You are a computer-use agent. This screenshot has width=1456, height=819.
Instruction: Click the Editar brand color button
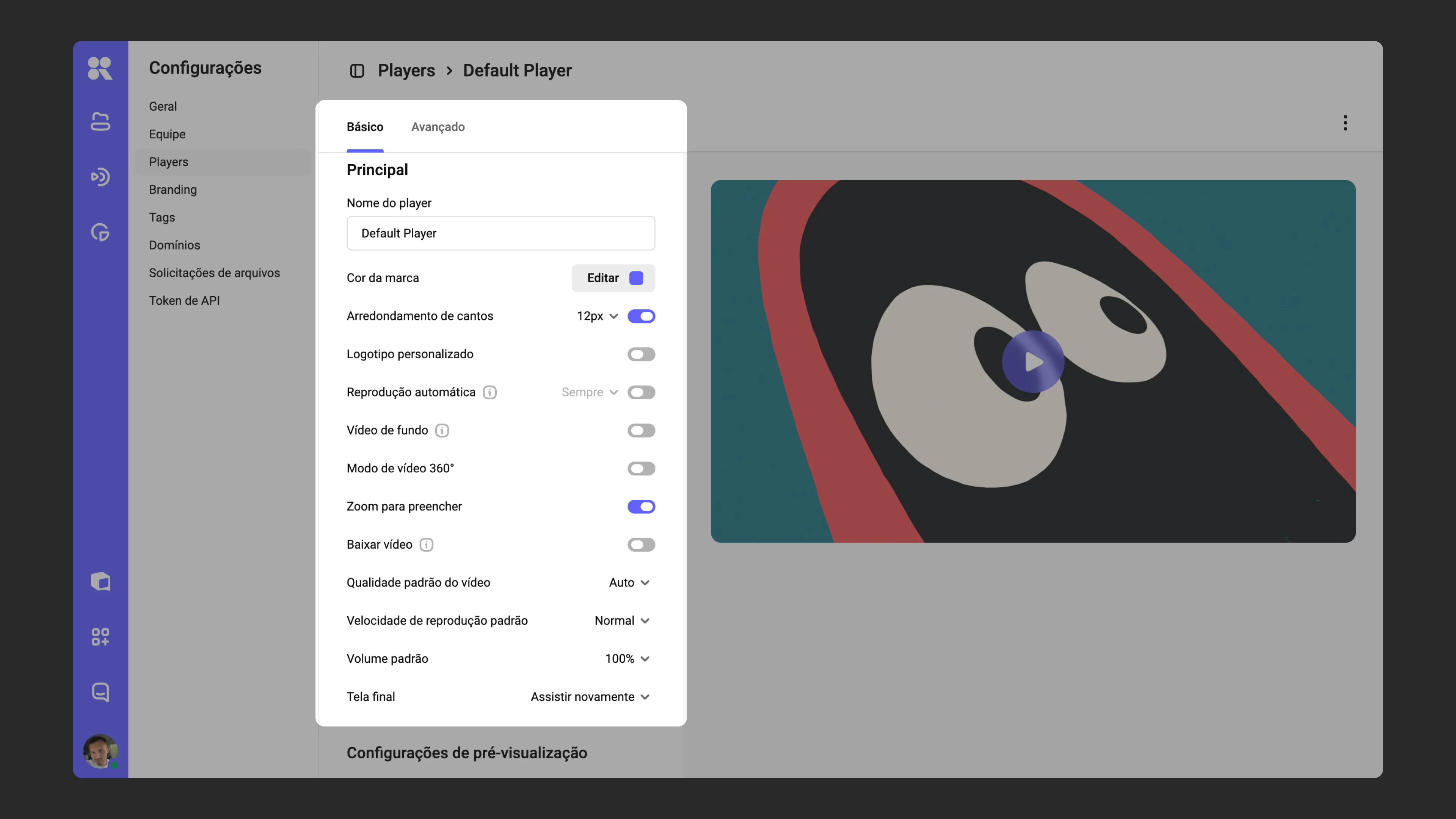[613, 278]
